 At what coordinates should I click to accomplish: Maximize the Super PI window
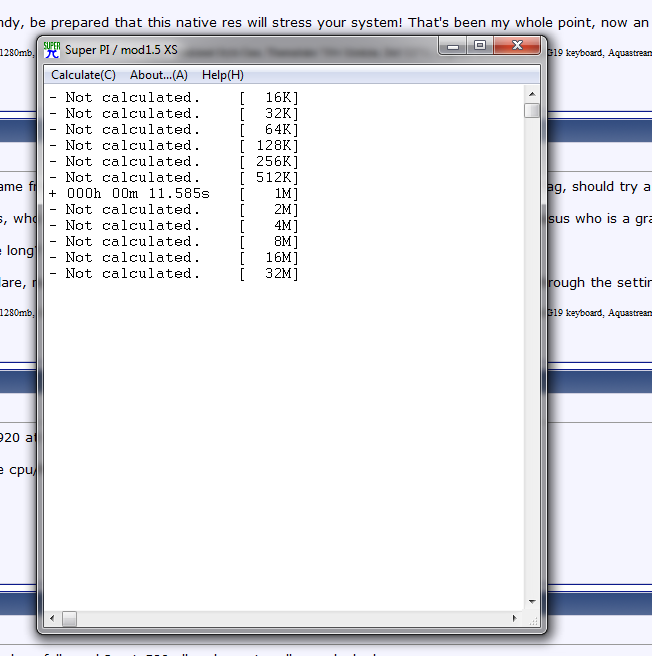480,46
